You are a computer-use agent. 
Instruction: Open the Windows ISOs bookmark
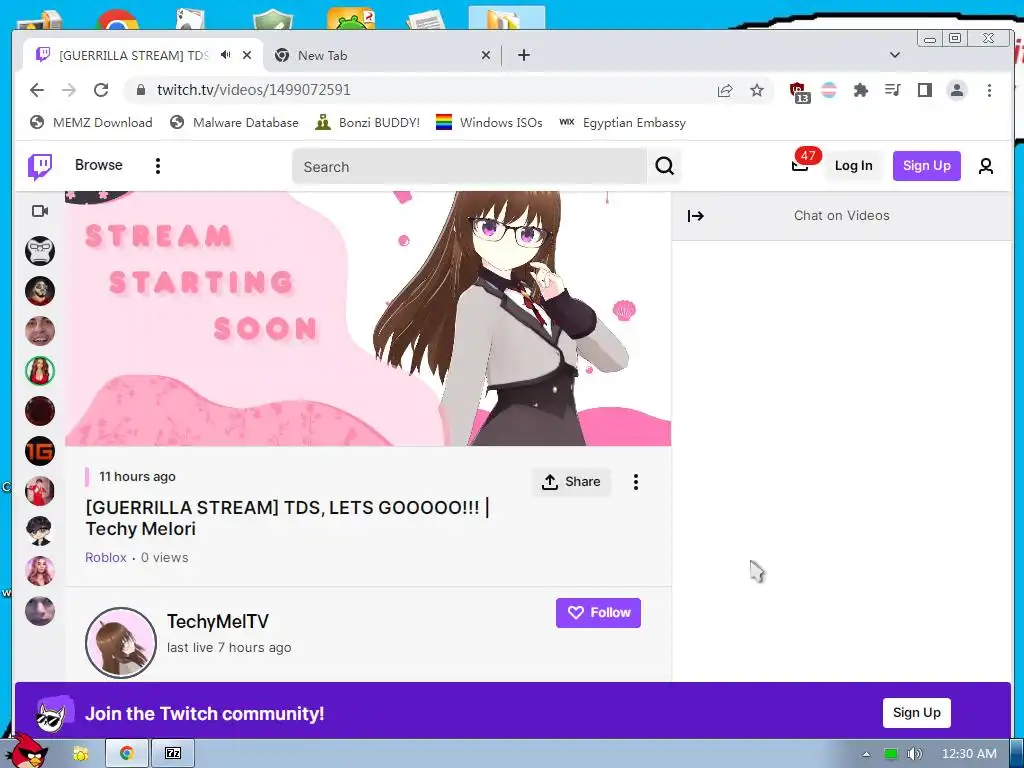[489, 123]
